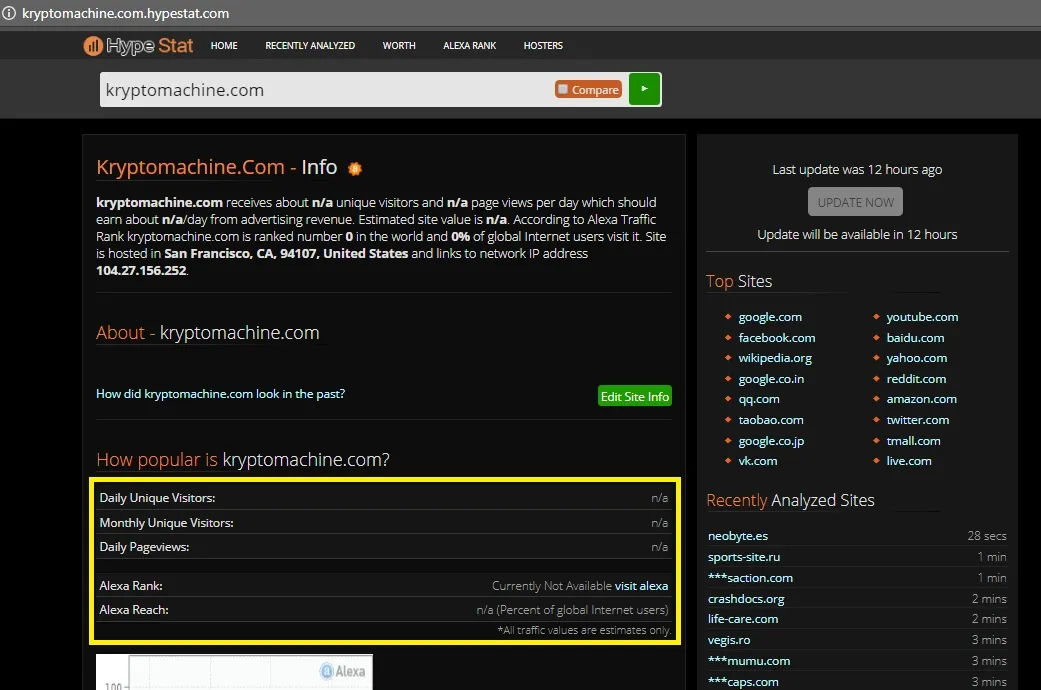Open ***mumu.com in Recently Analyzed Sites

click(x=749, y=661)
